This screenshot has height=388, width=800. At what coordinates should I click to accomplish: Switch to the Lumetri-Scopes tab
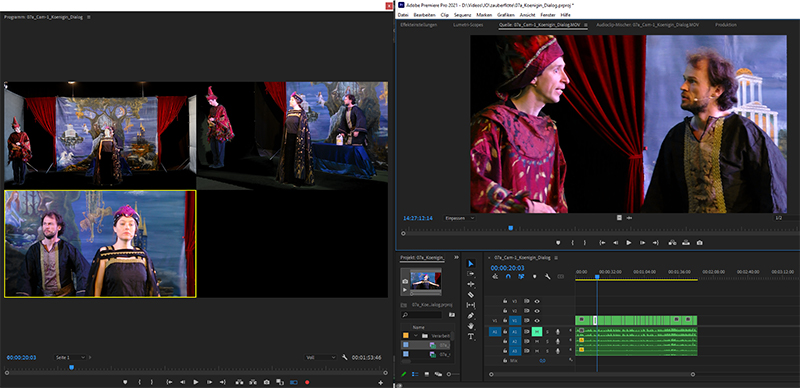click(x=468, y=25)
